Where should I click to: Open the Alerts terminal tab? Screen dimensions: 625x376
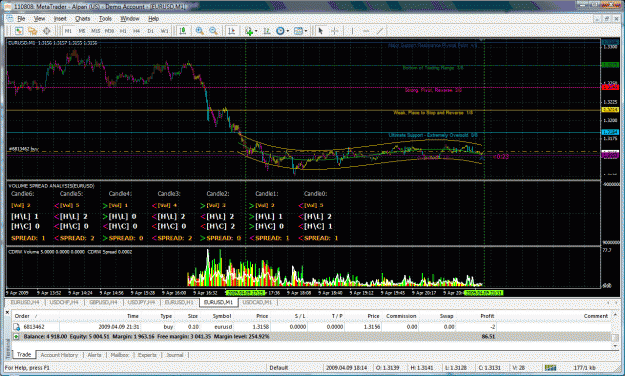pyautogui.click(x=94, y=355)
